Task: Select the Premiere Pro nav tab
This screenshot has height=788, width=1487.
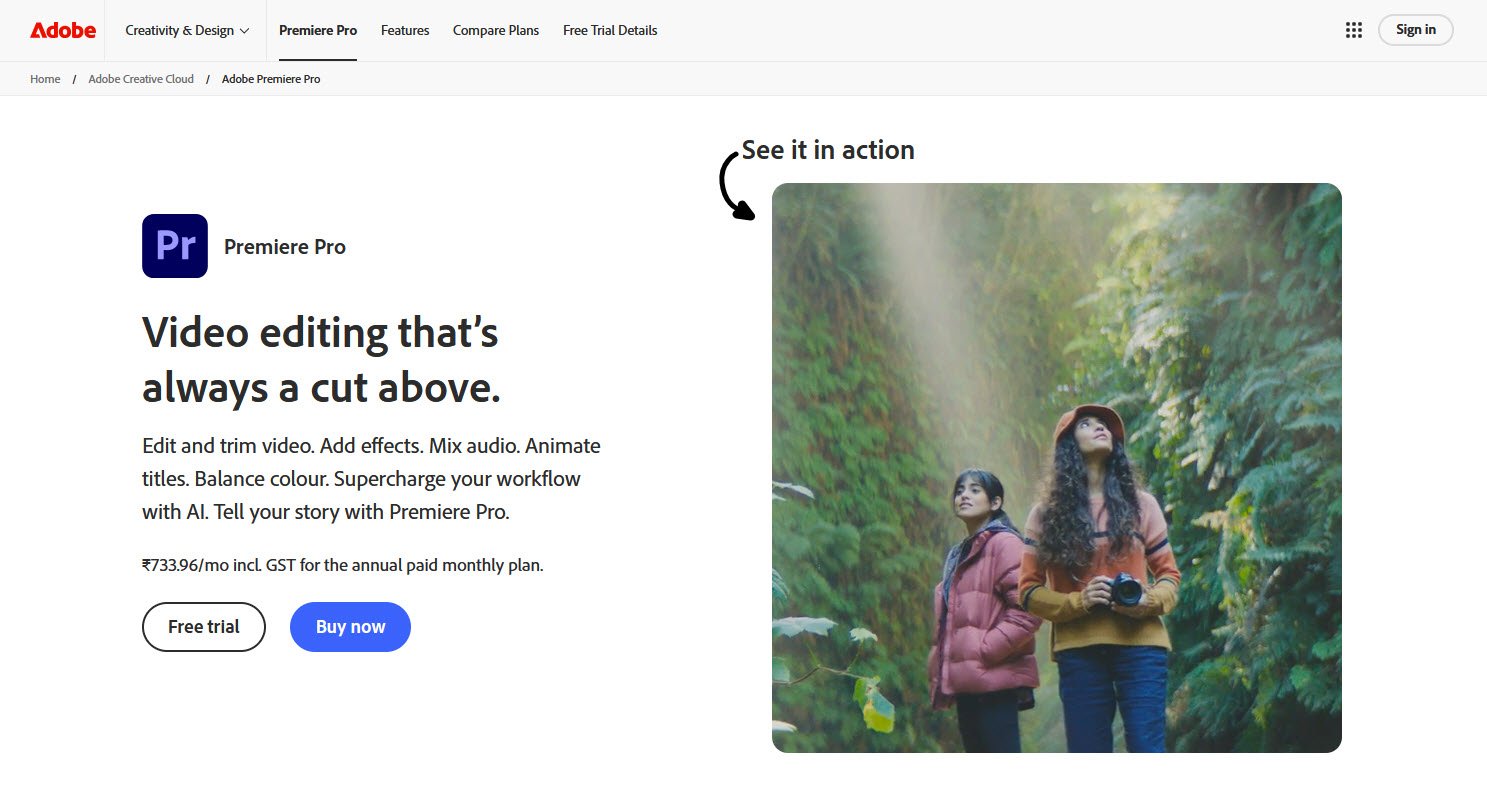Action: [318, 30]
